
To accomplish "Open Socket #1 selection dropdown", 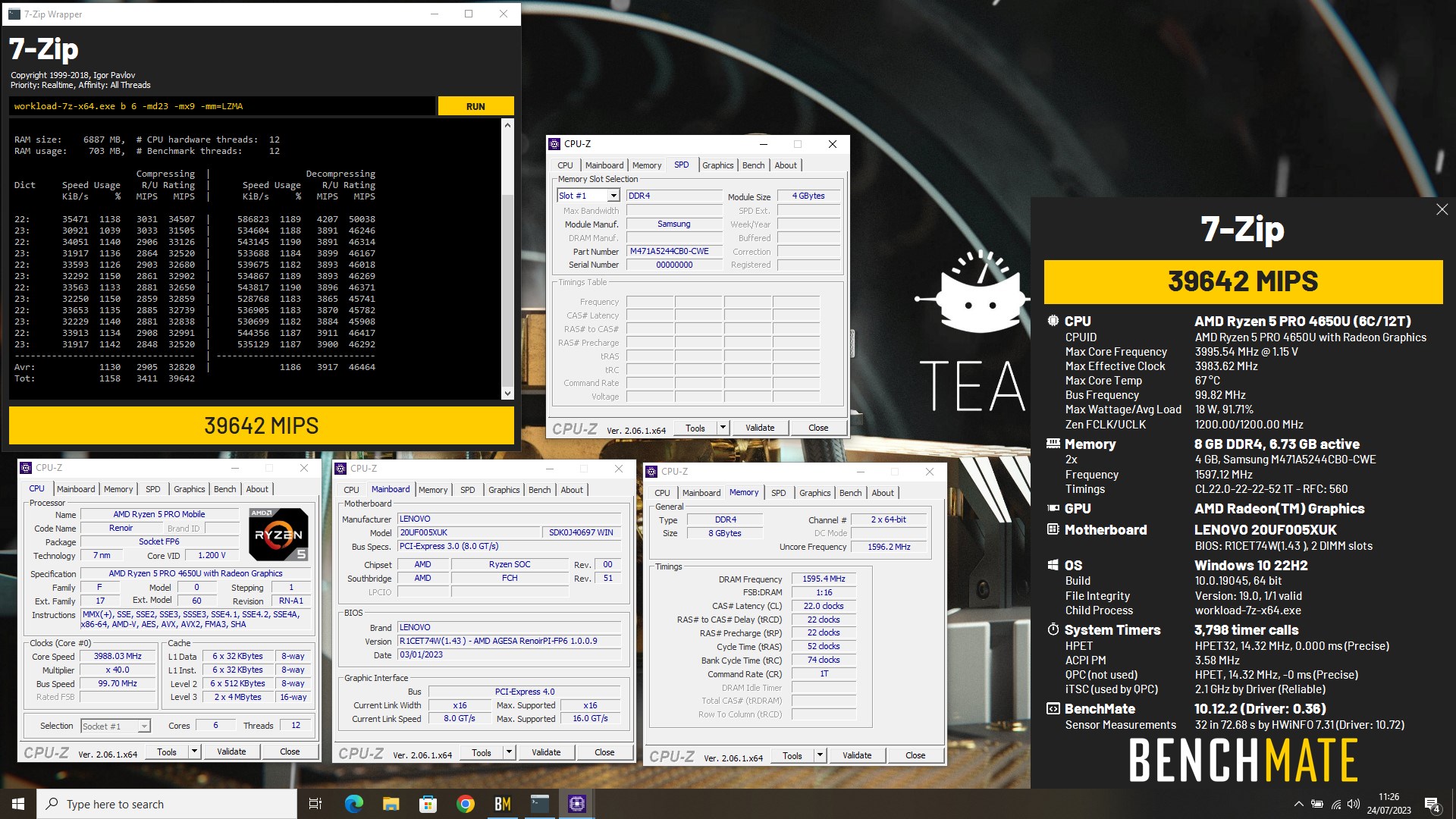I will pos(115,726).
